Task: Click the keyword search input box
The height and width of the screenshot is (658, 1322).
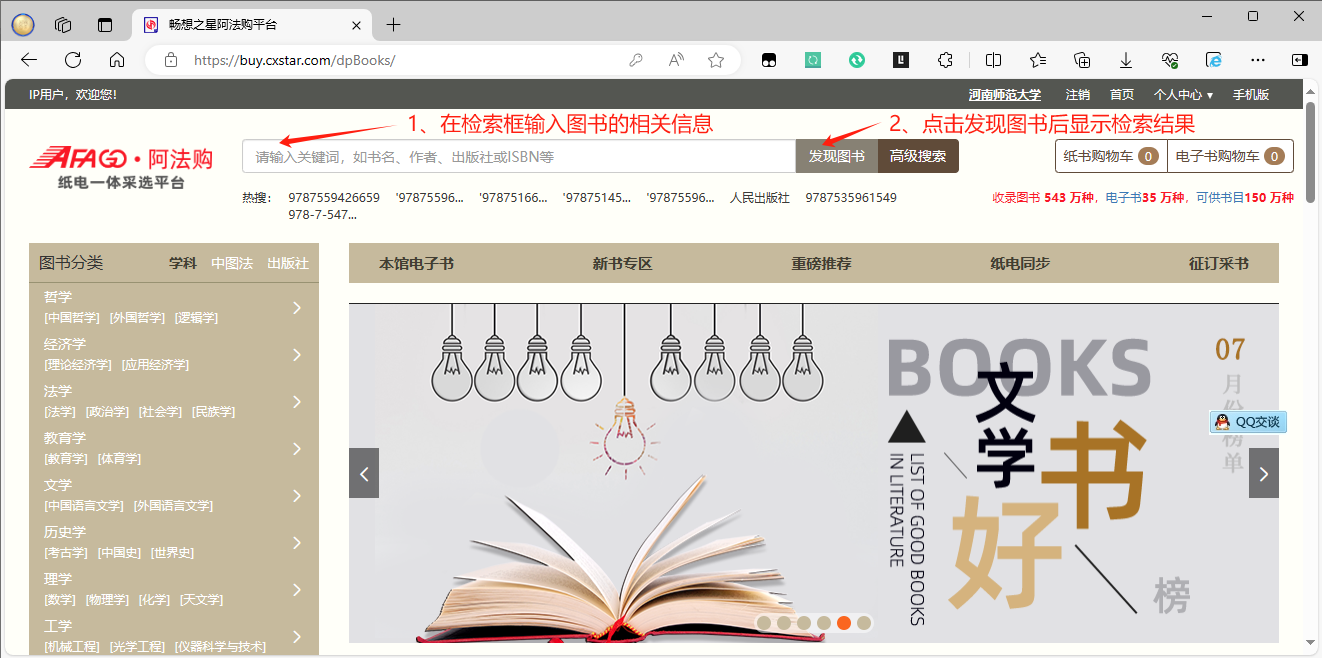Action: (x=518, y=157)
